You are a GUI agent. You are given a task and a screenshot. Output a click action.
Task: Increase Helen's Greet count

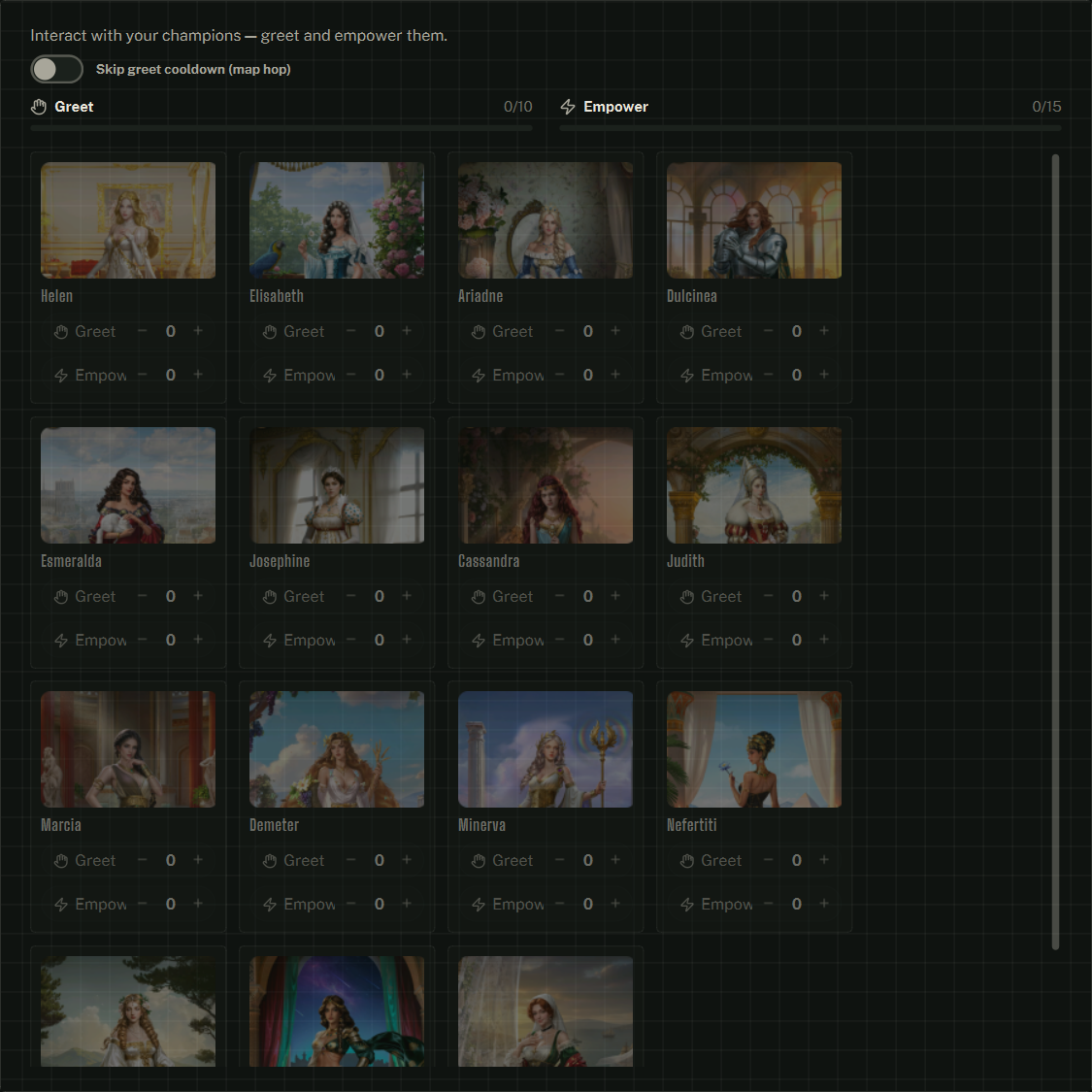pyautogui.click(x=198, y=331)
